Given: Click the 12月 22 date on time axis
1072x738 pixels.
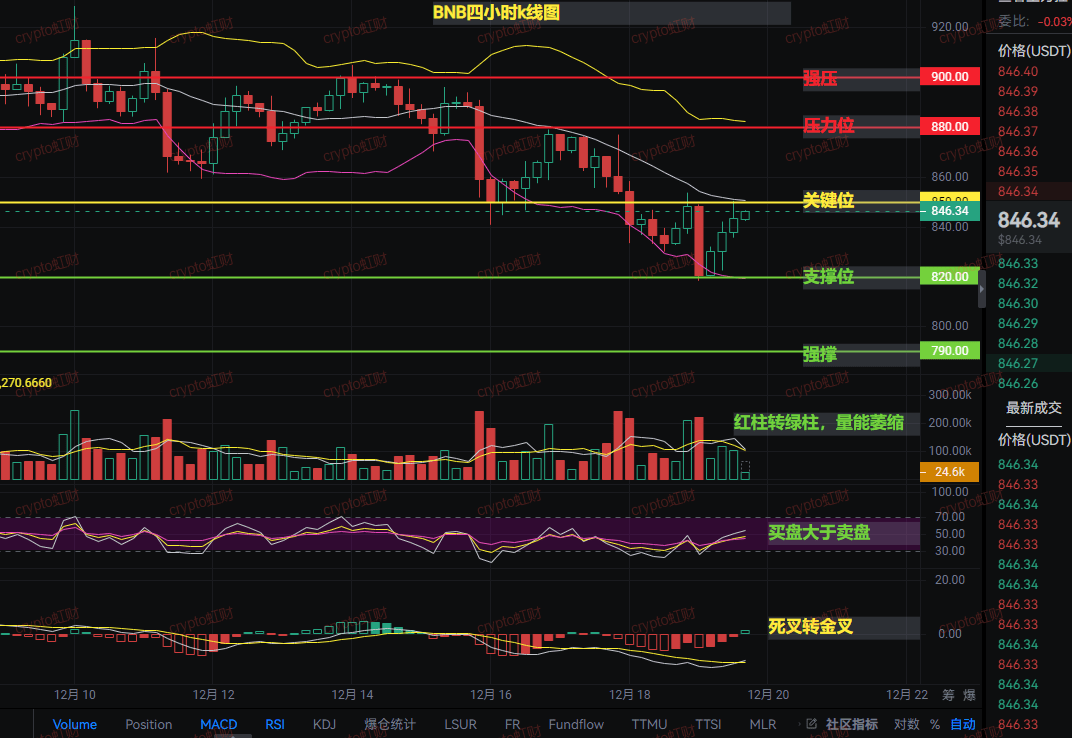Looking at the screenshot, I should point(907,695).
